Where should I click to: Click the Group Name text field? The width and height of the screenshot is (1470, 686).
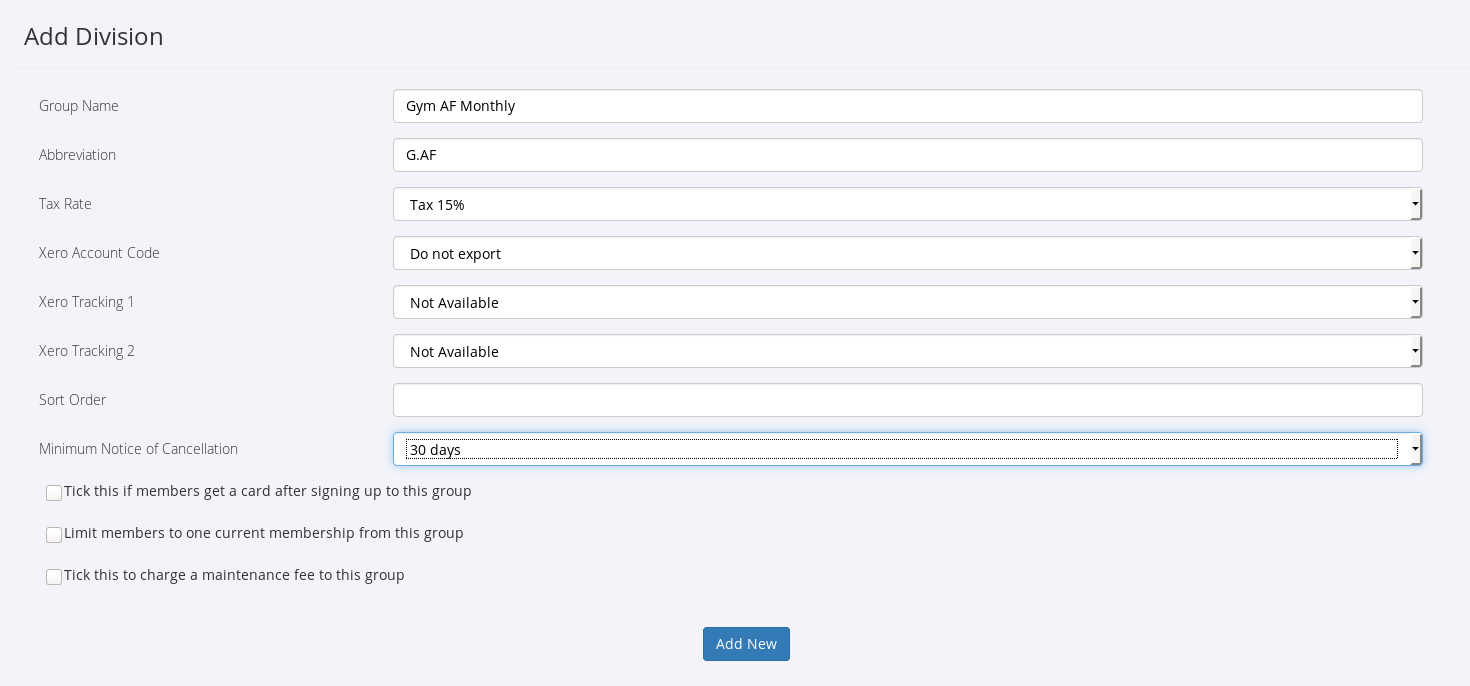pyautogui.click(x=907, y=106)
